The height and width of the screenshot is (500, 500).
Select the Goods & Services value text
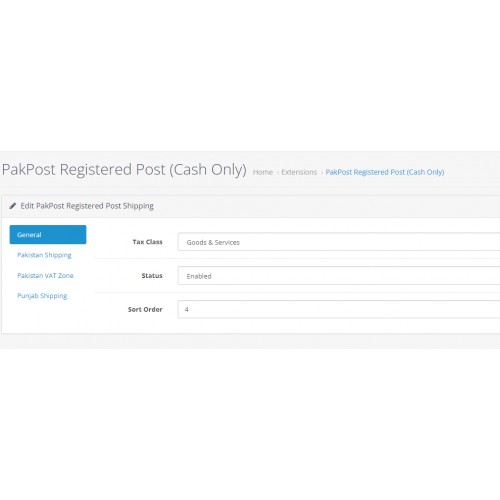[x=213, y=242]
